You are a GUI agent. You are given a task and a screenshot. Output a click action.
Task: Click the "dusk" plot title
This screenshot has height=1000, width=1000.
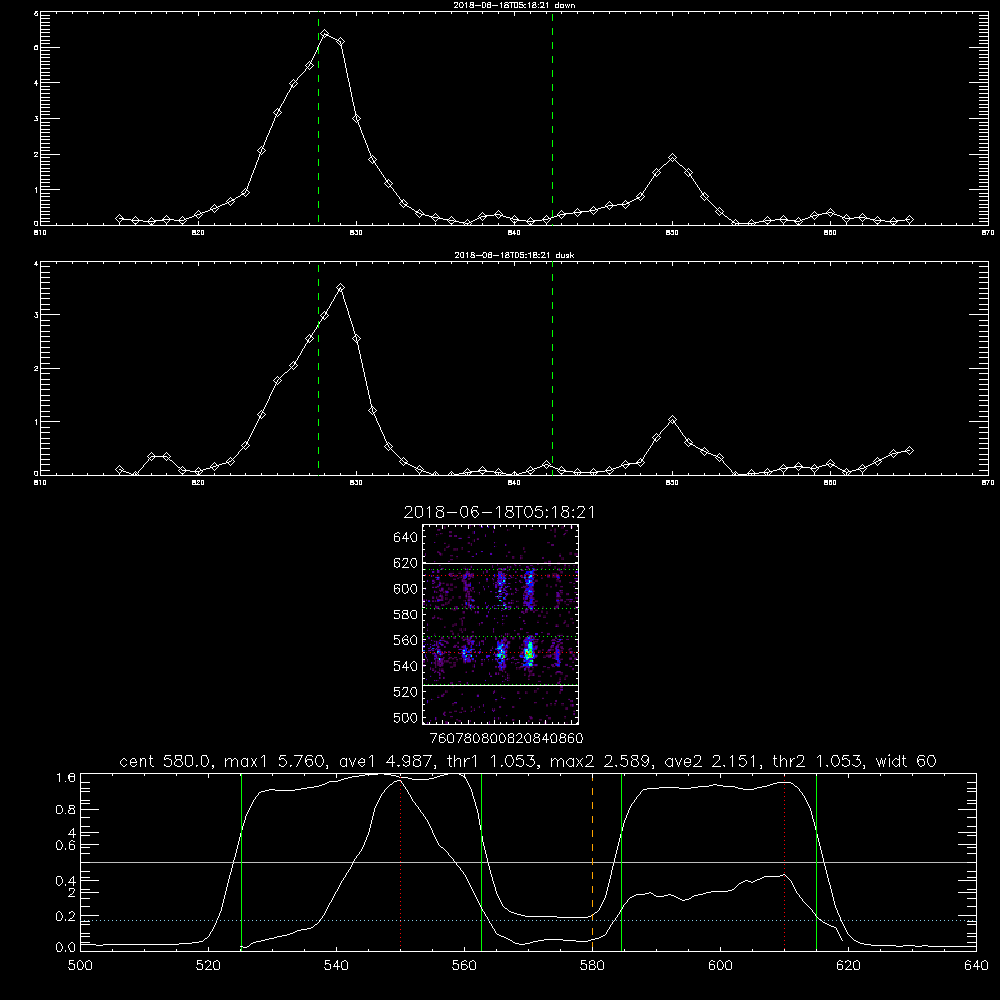pyautogui.click(x=514, y=255)
